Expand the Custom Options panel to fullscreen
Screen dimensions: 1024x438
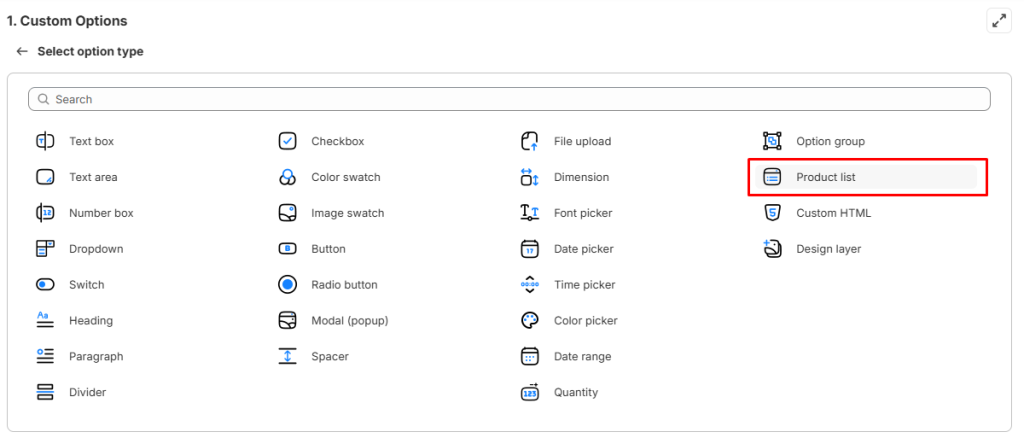click(999, 20)
